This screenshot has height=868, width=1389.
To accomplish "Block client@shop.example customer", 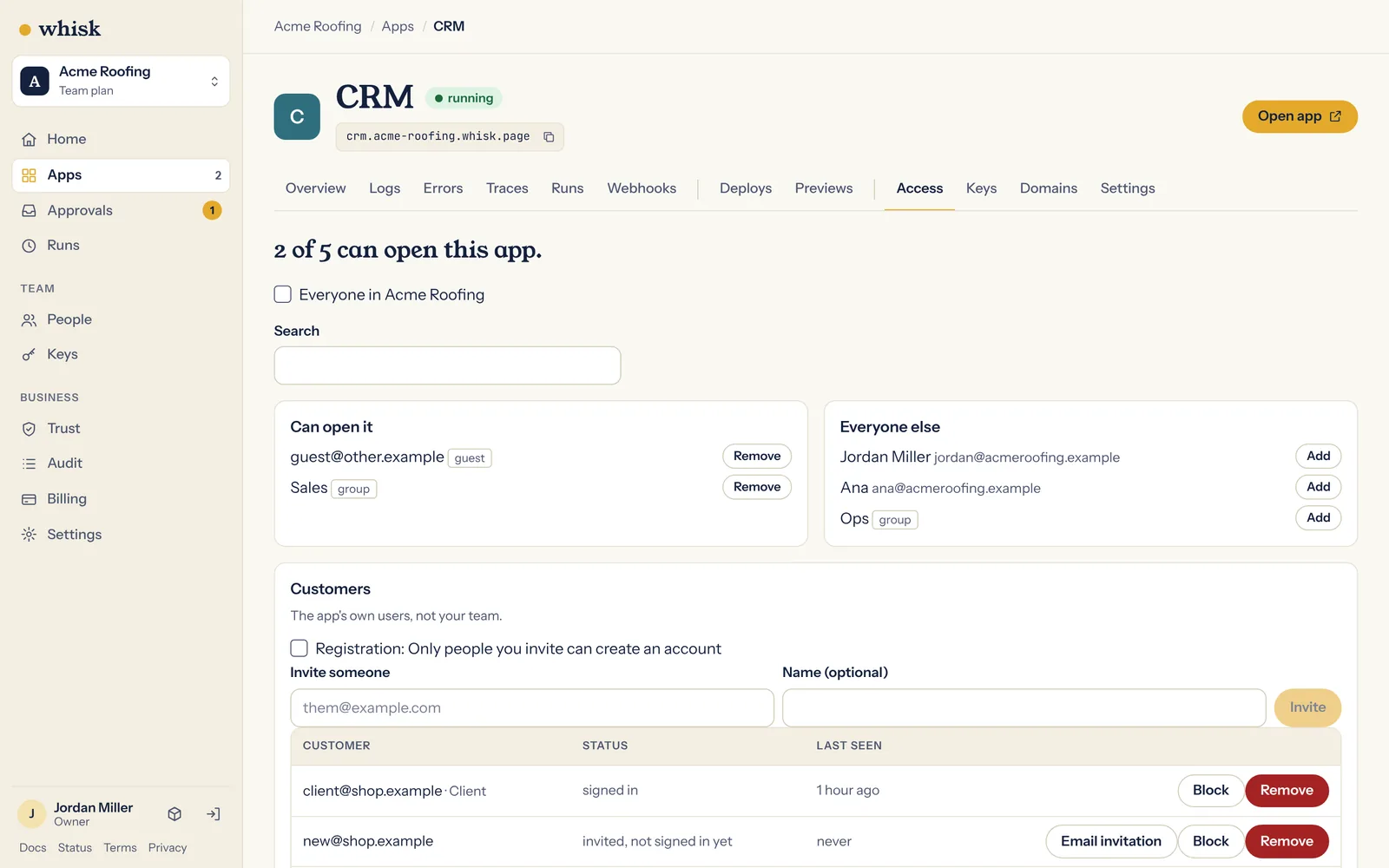I will click(1210, 791).
